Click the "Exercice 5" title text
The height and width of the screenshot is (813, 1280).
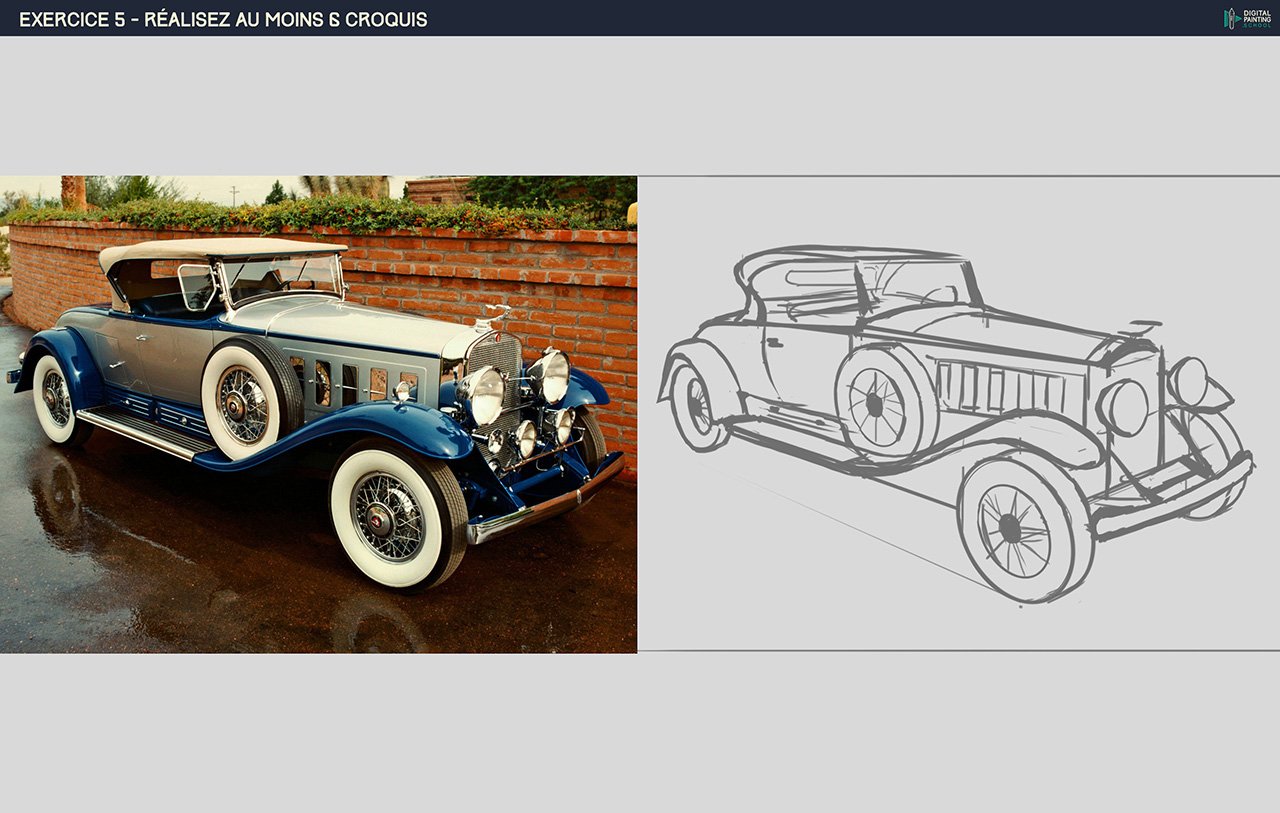[x=223, y=19]
